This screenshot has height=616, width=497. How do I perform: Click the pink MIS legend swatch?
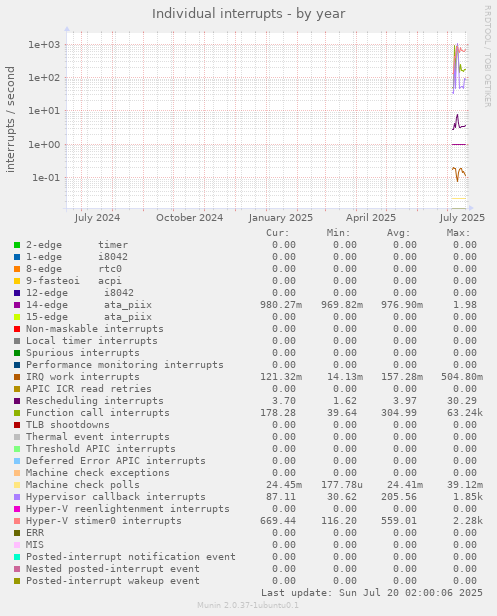point(17,545)
